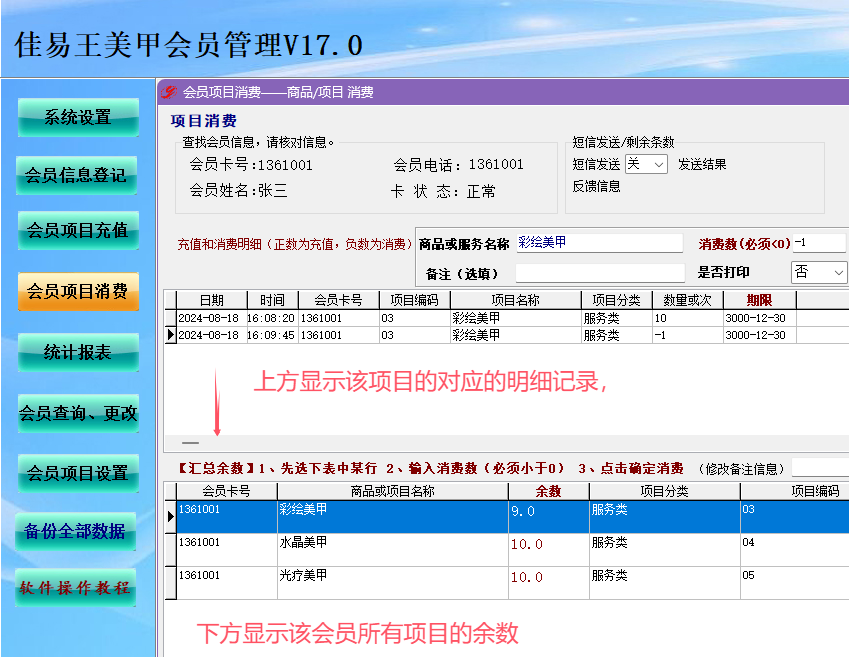The width and height of the screenshot is (849, 657).
Task: Expand the 是否打印 dropdown
Action: (x=820, y=272)
